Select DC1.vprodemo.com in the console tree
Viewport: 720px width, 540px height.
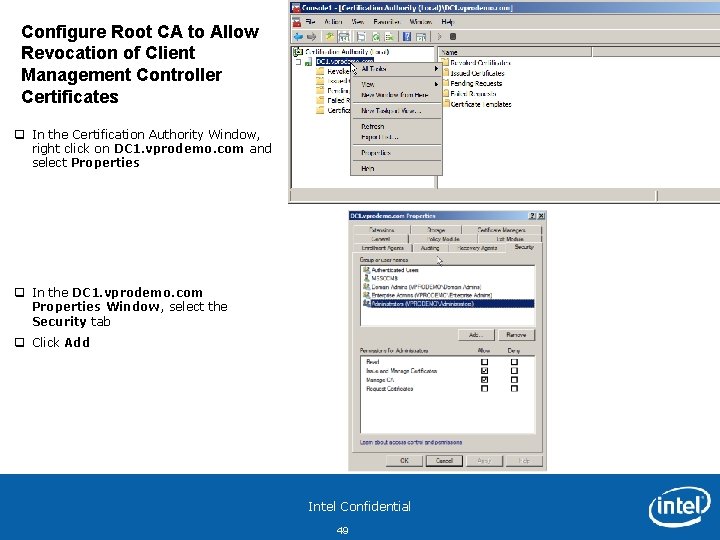(x=344, y=62)
